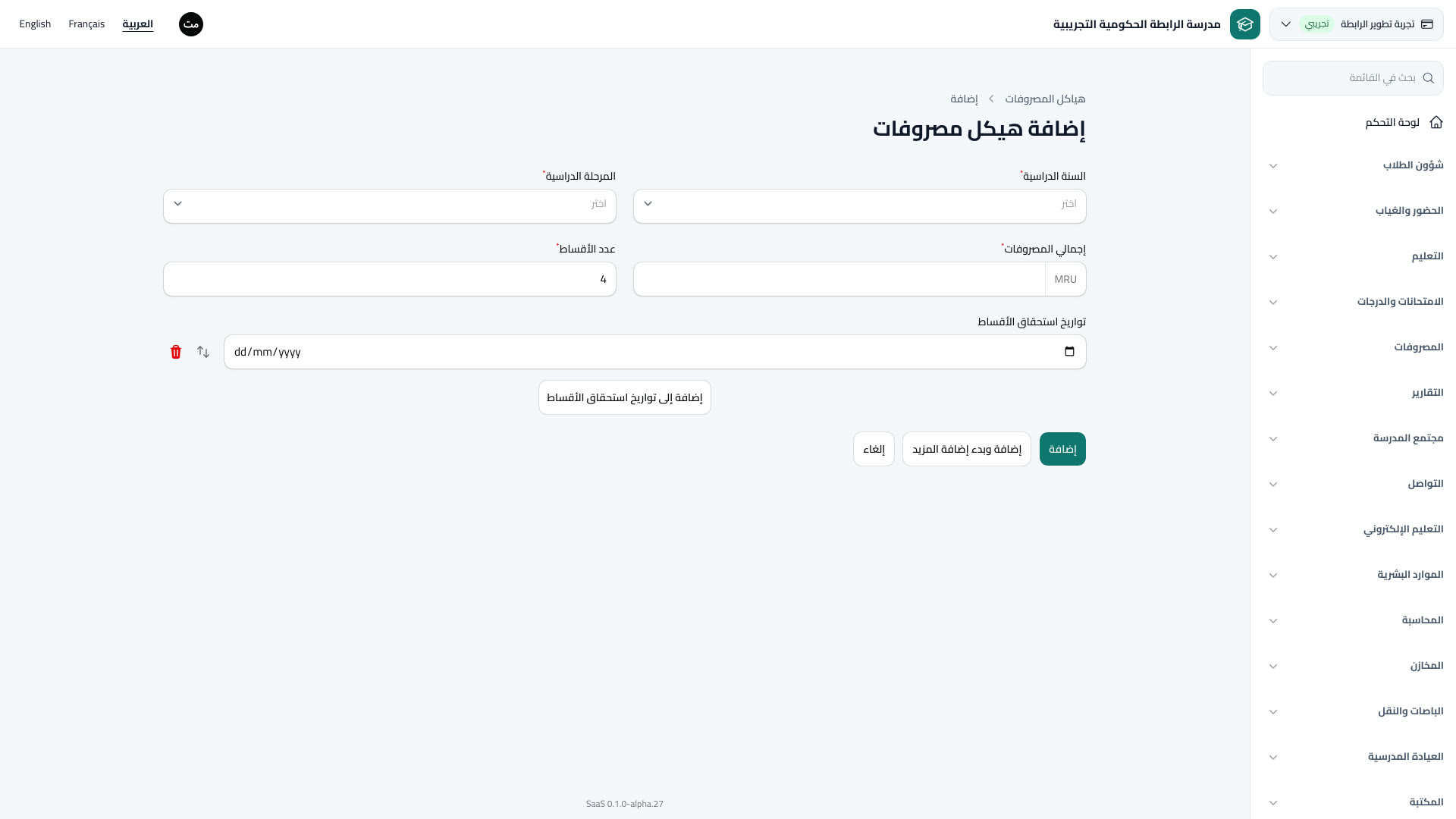Click إضافة إلى تواريخ استحقاق الأقساط button
Image resolution: width=1456 pixels, height=819 pixels.
tap(625, 397)
